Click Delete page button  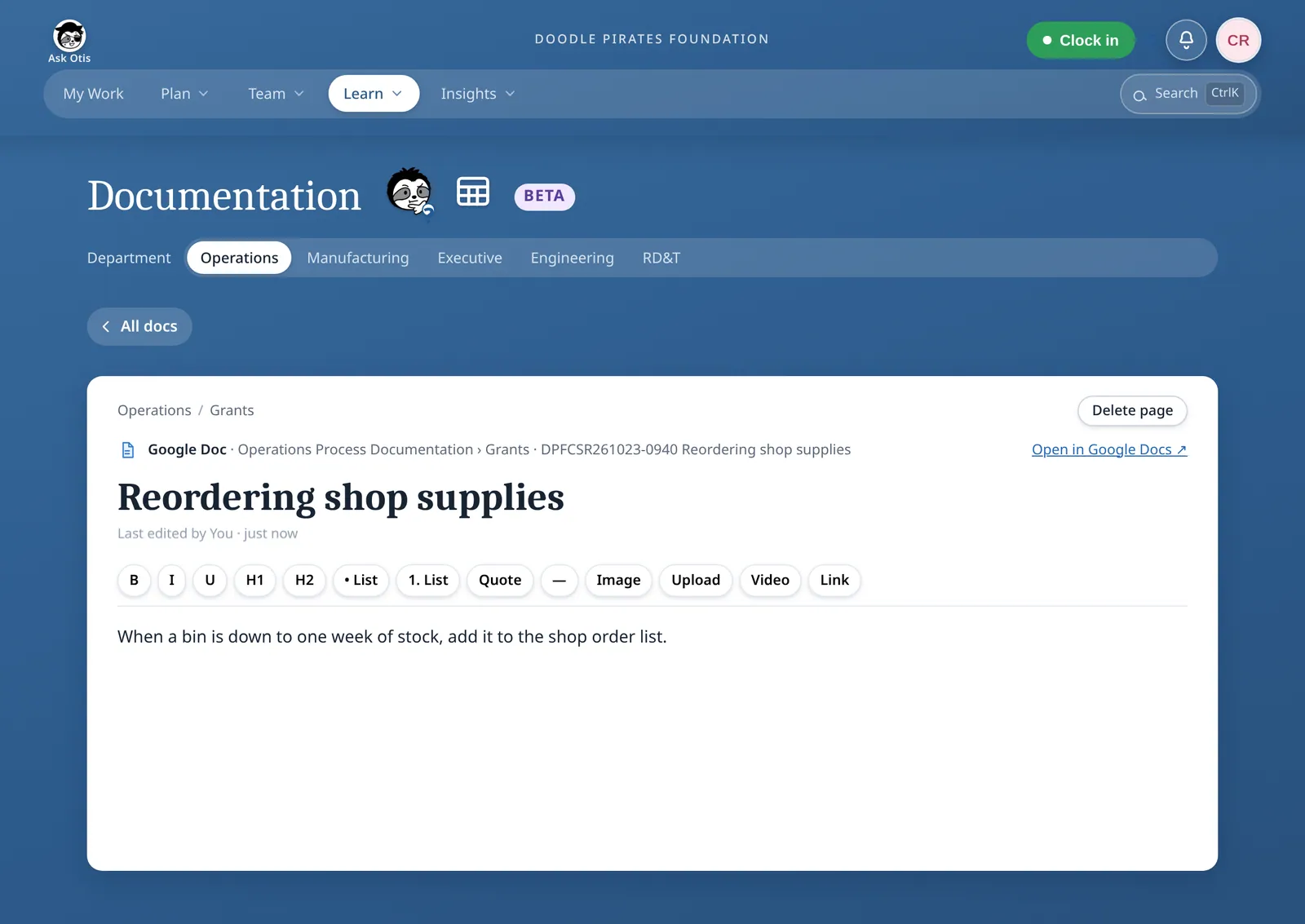[1132, 410]
